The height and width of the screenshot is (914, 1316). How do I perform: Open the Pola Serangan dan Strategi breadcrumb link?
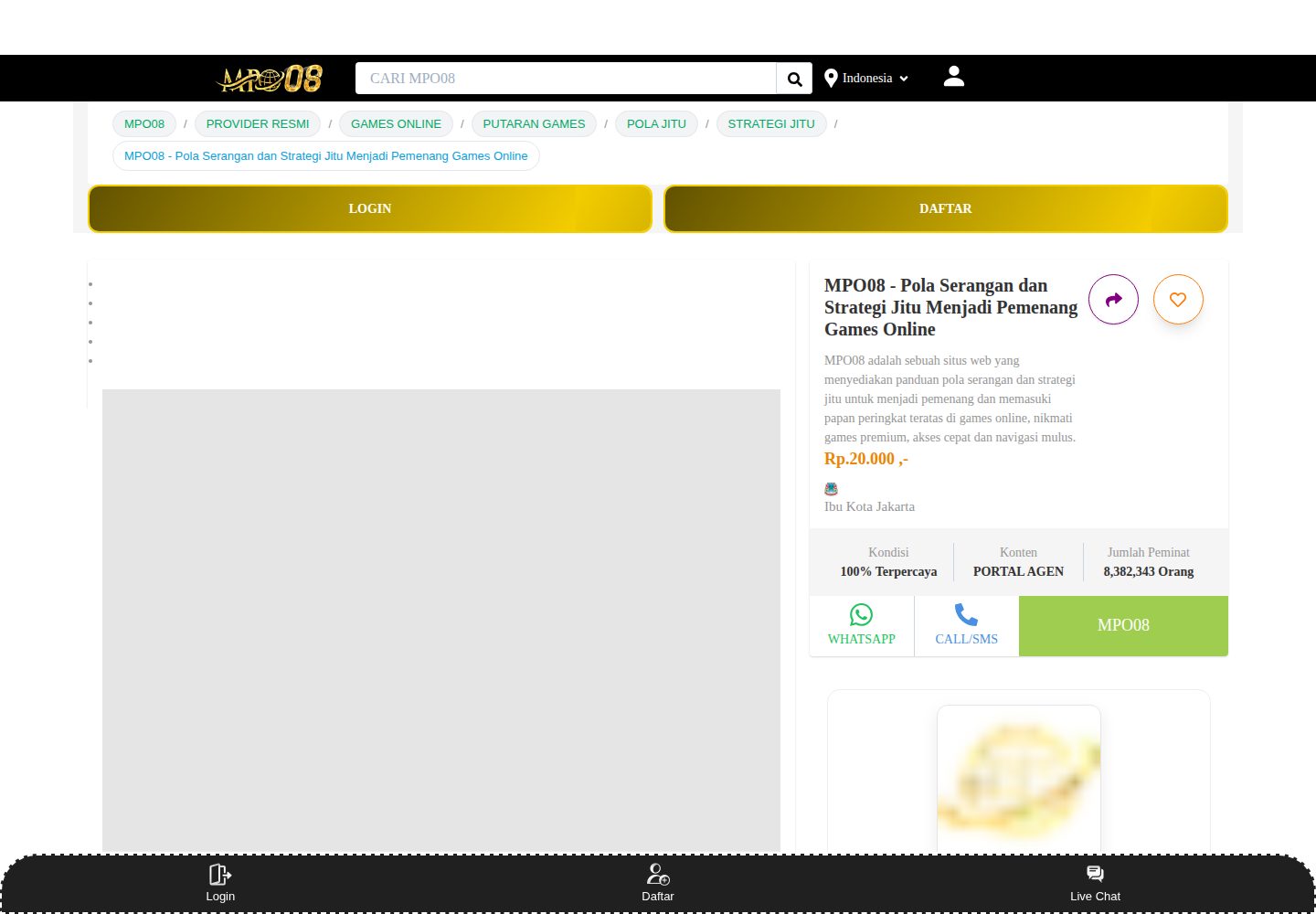tap(326, 156)
